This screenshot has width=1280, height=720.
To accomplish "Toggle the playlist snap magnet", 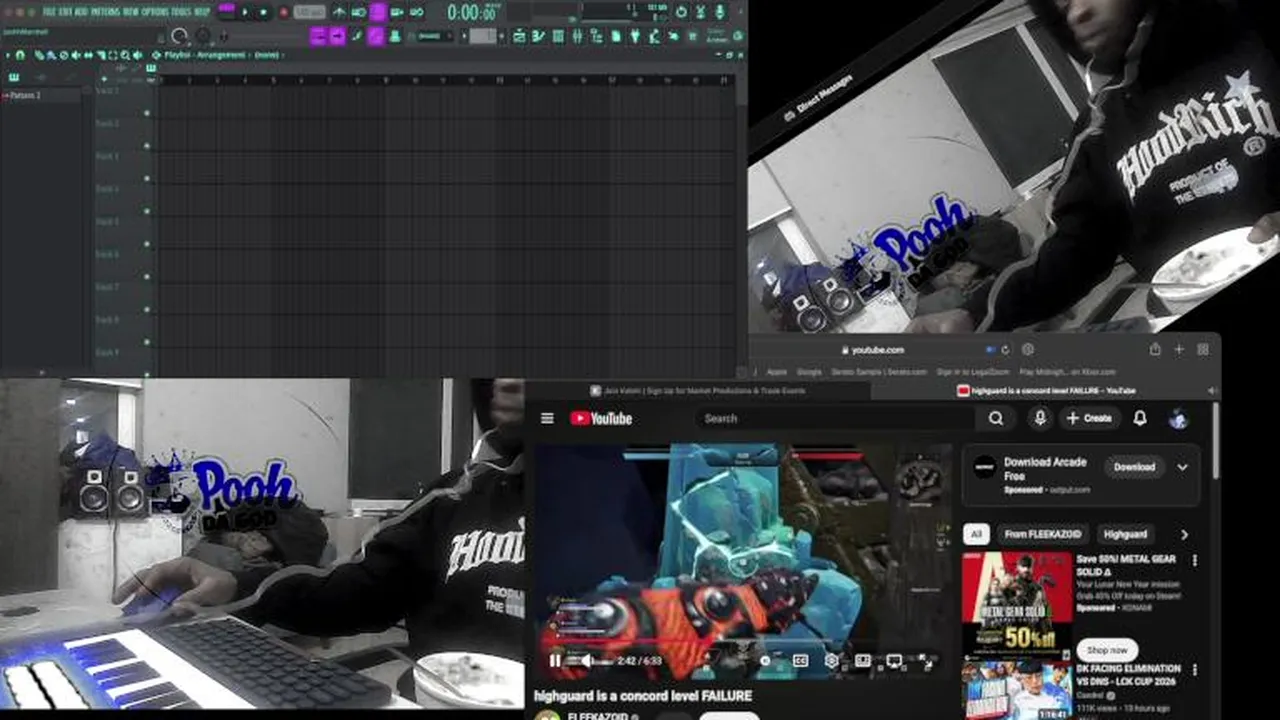I will tap(19, 55).
